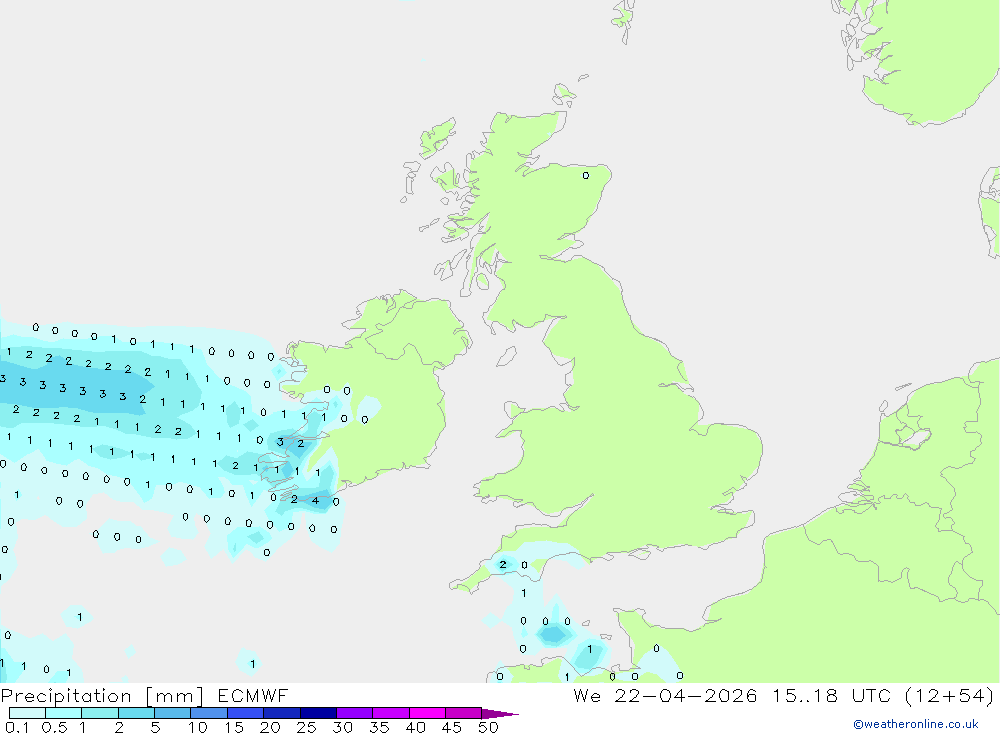Click the '0.1' legend scale label
Screen dimensions: 1000x733
17,727
